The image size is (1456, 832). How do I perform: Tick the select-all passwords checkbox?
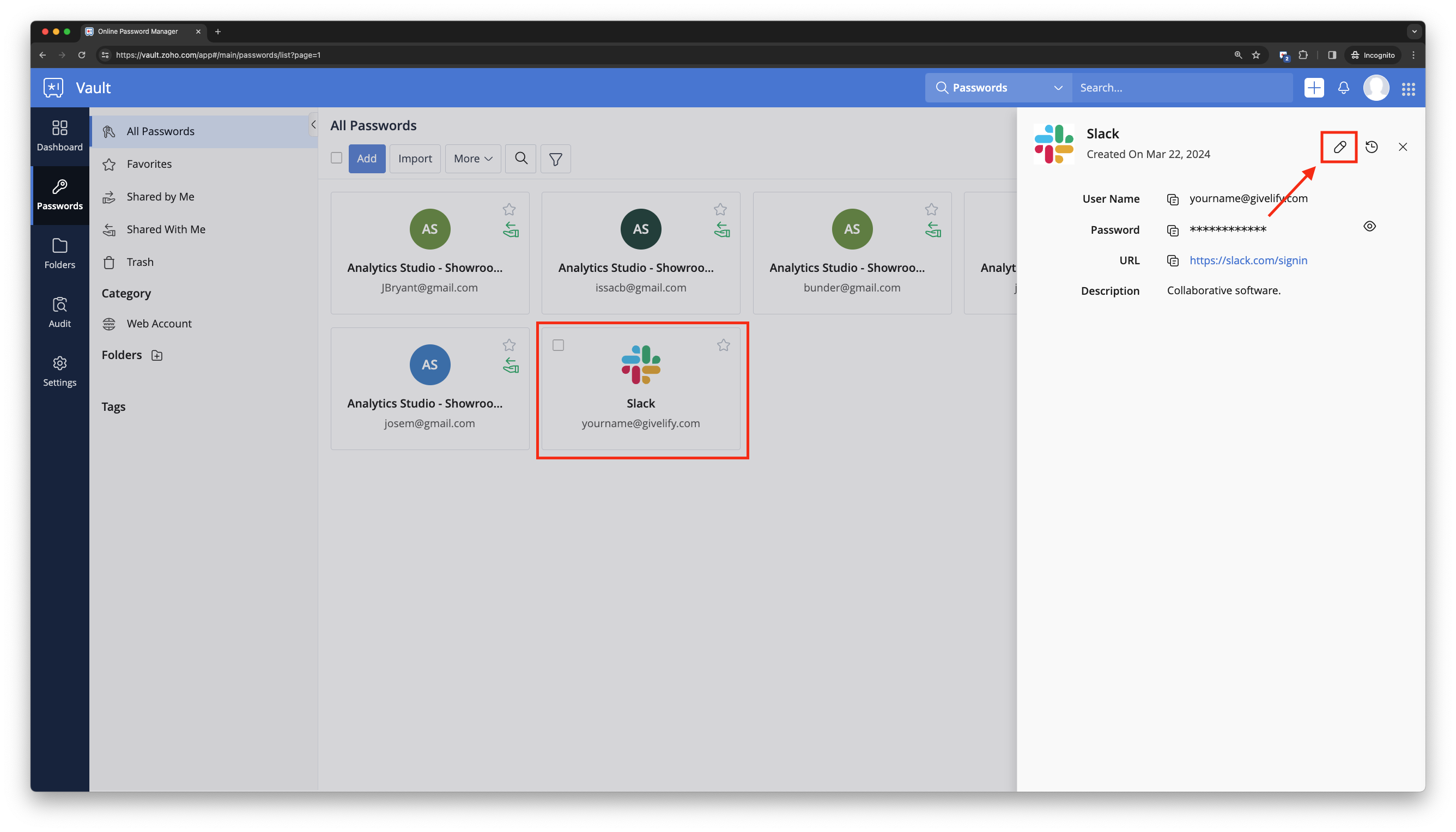tap(336, 157)
